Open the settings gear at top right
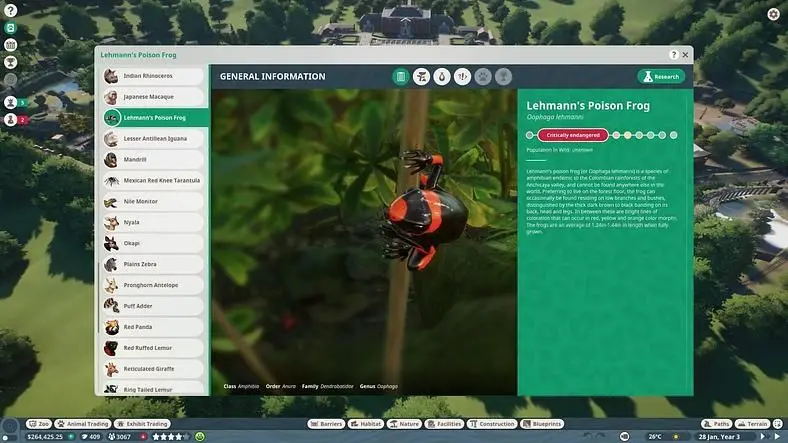 click(x=773, y=14)
